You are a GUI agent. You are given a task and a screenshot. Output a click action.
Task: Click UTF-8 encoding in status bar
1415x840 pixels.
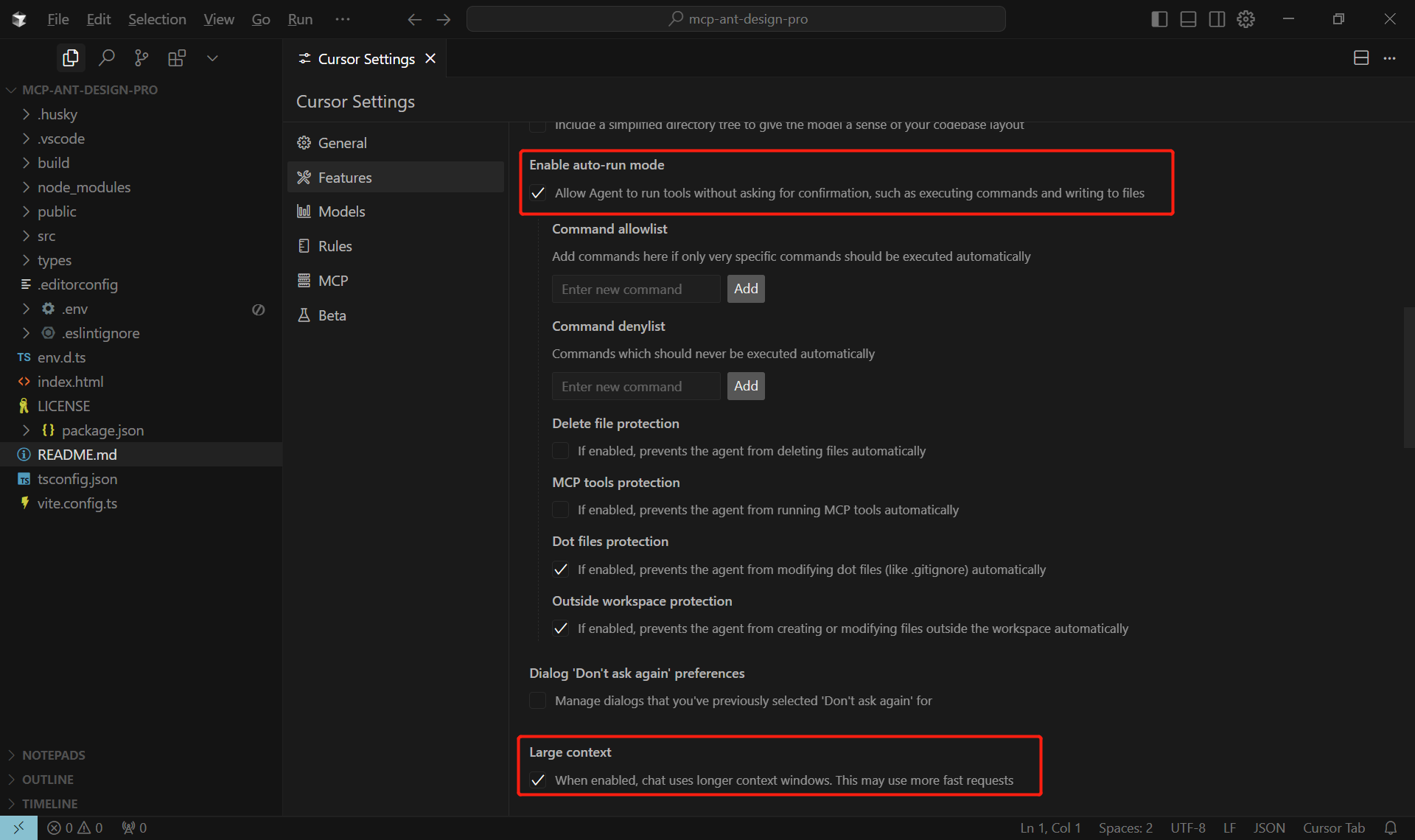(x=1188, y=827)
